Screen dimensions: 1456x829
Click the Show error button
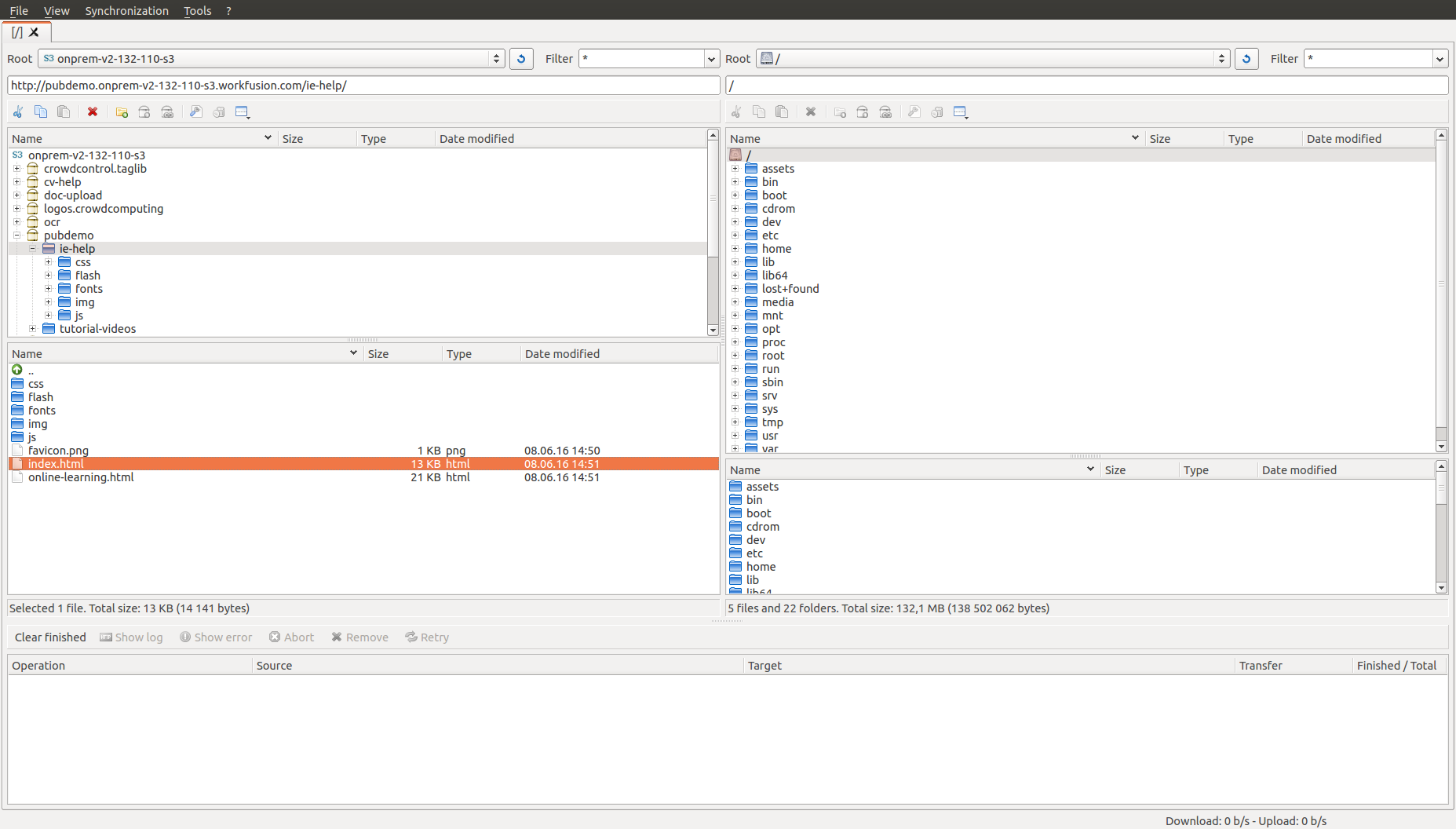pyautogui.click(x=216, y=637)
